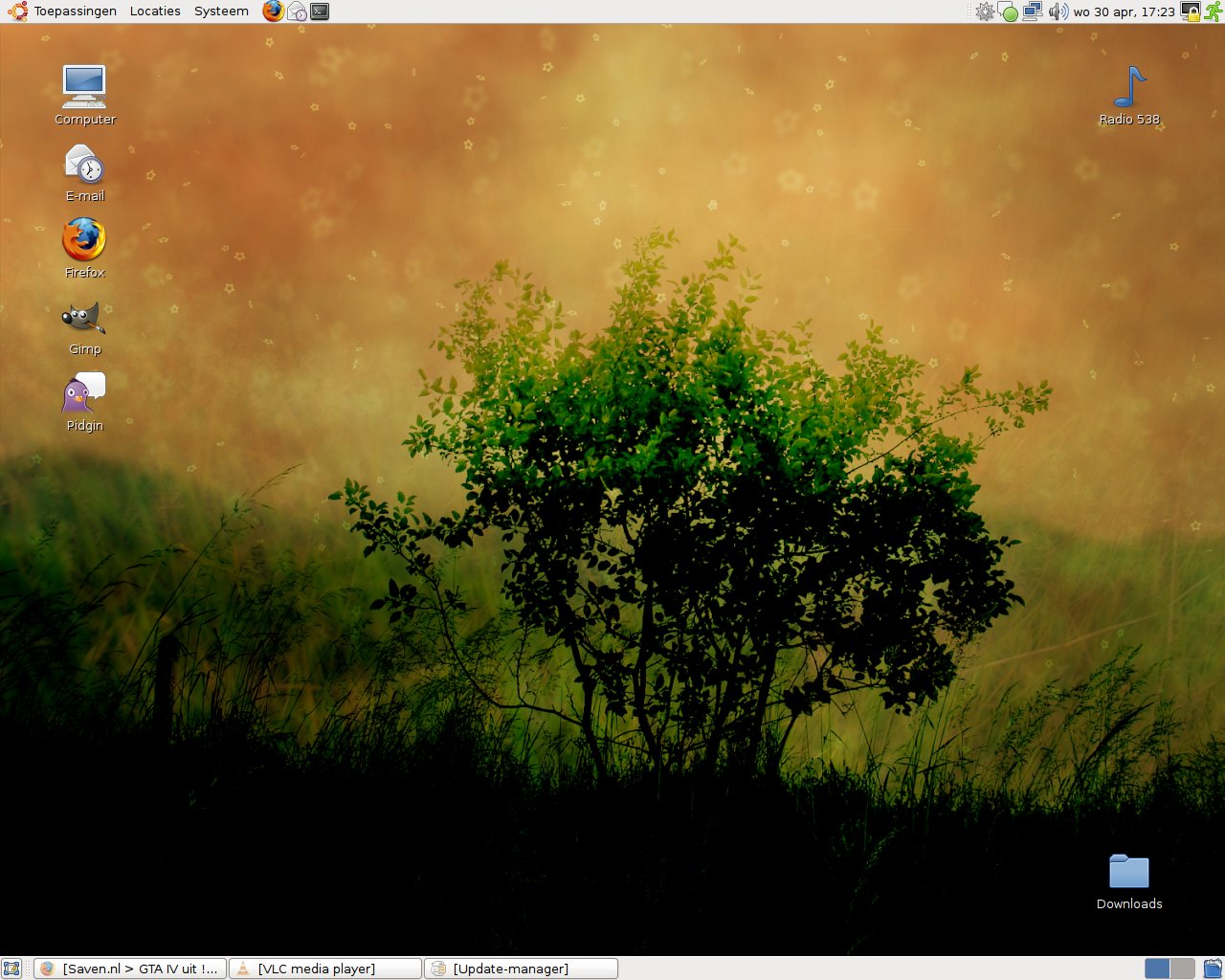Open the volume speaker control
The image size is (1225, 980).
tap(1058, 11)
